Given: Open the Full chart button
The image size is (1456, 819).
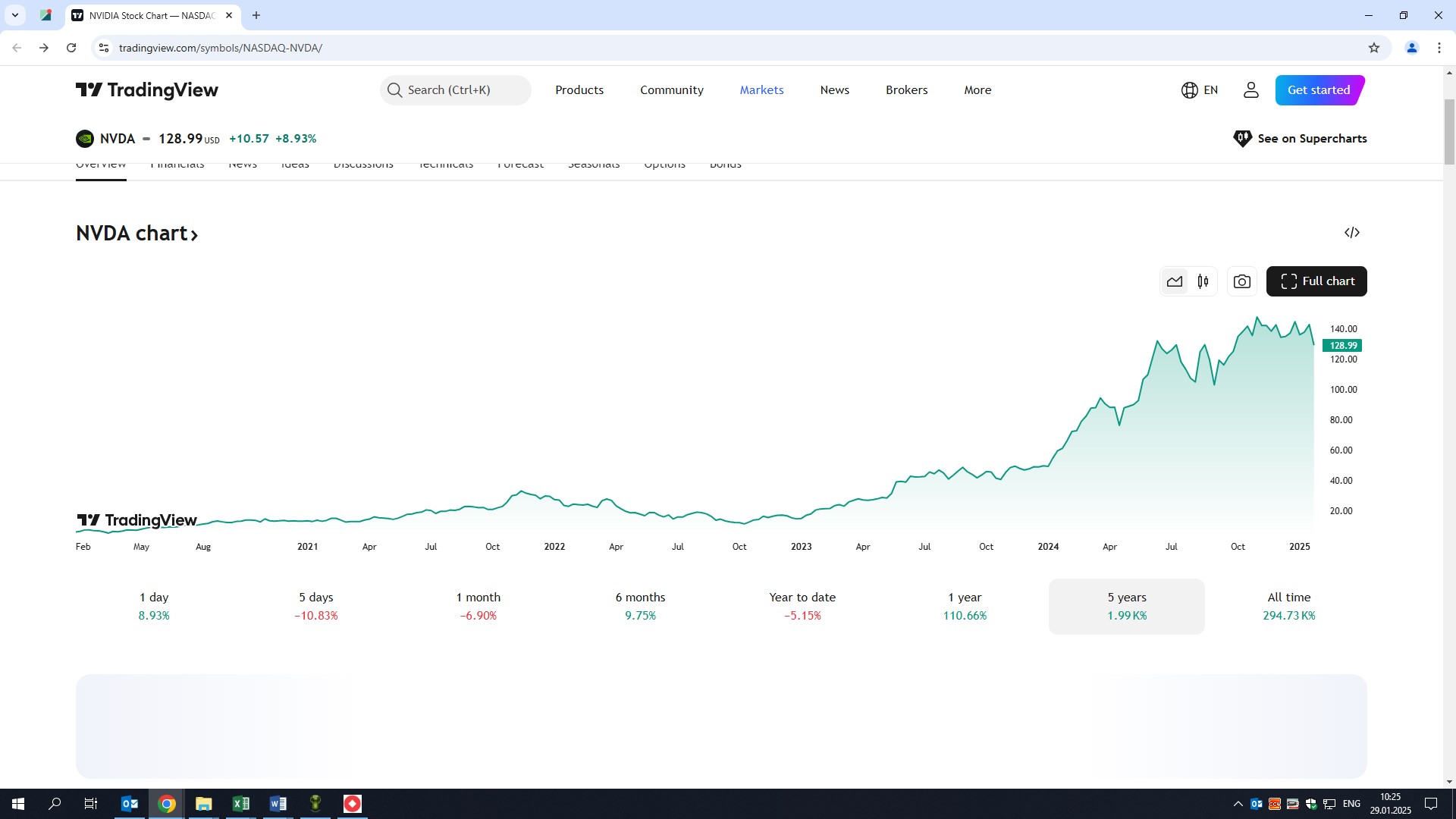Looking at the screenshot, I should [1316, 281].
